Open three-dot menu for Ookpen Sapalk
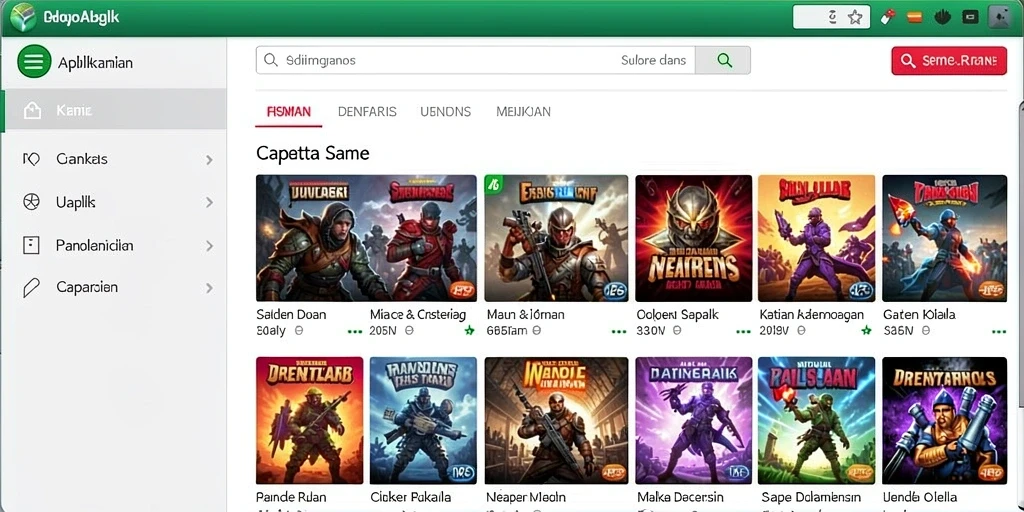This screenshot has height=512, width=1024. click(743, 332)
